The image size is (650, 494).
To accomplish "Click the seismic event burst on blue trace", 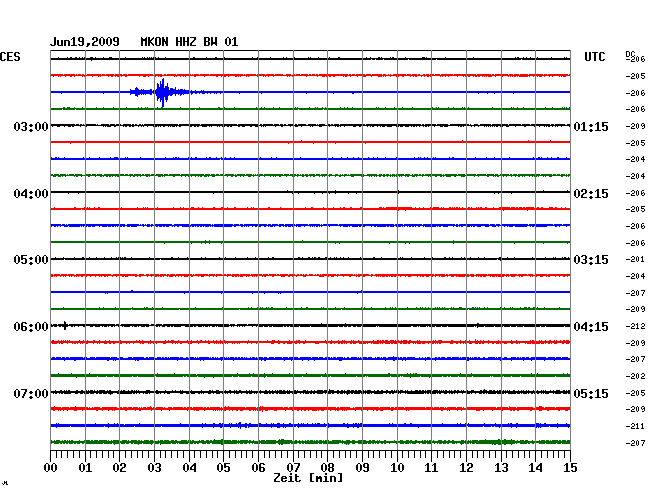I will [163, 92].
